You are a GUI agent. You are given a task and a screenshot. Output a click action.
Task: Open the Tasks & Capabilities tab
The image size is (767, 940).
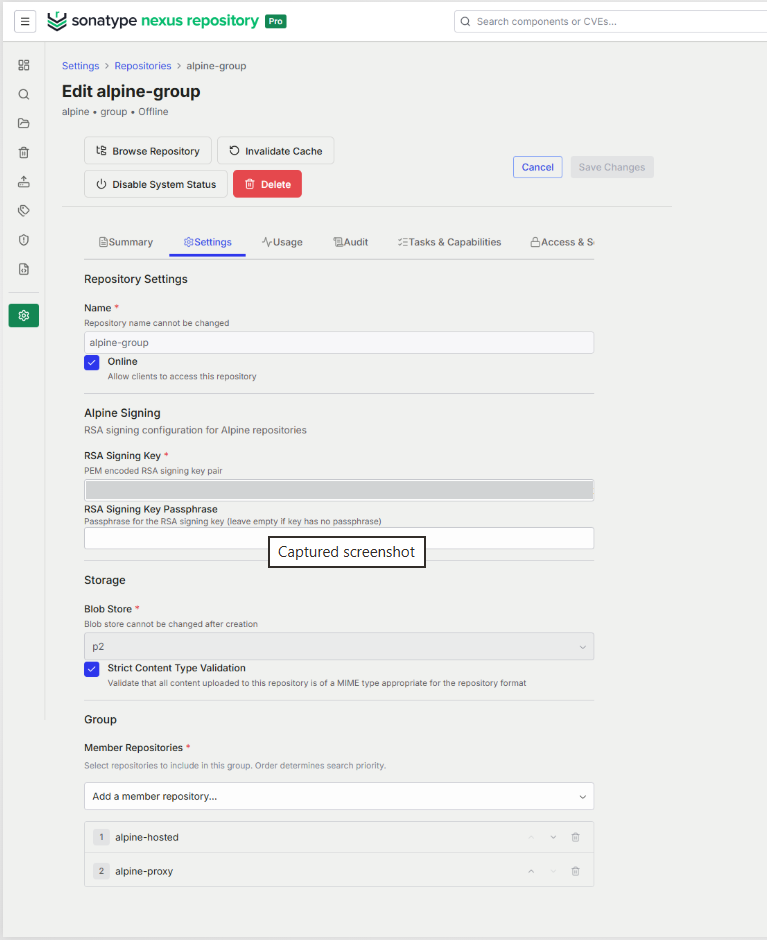[449, 242]
